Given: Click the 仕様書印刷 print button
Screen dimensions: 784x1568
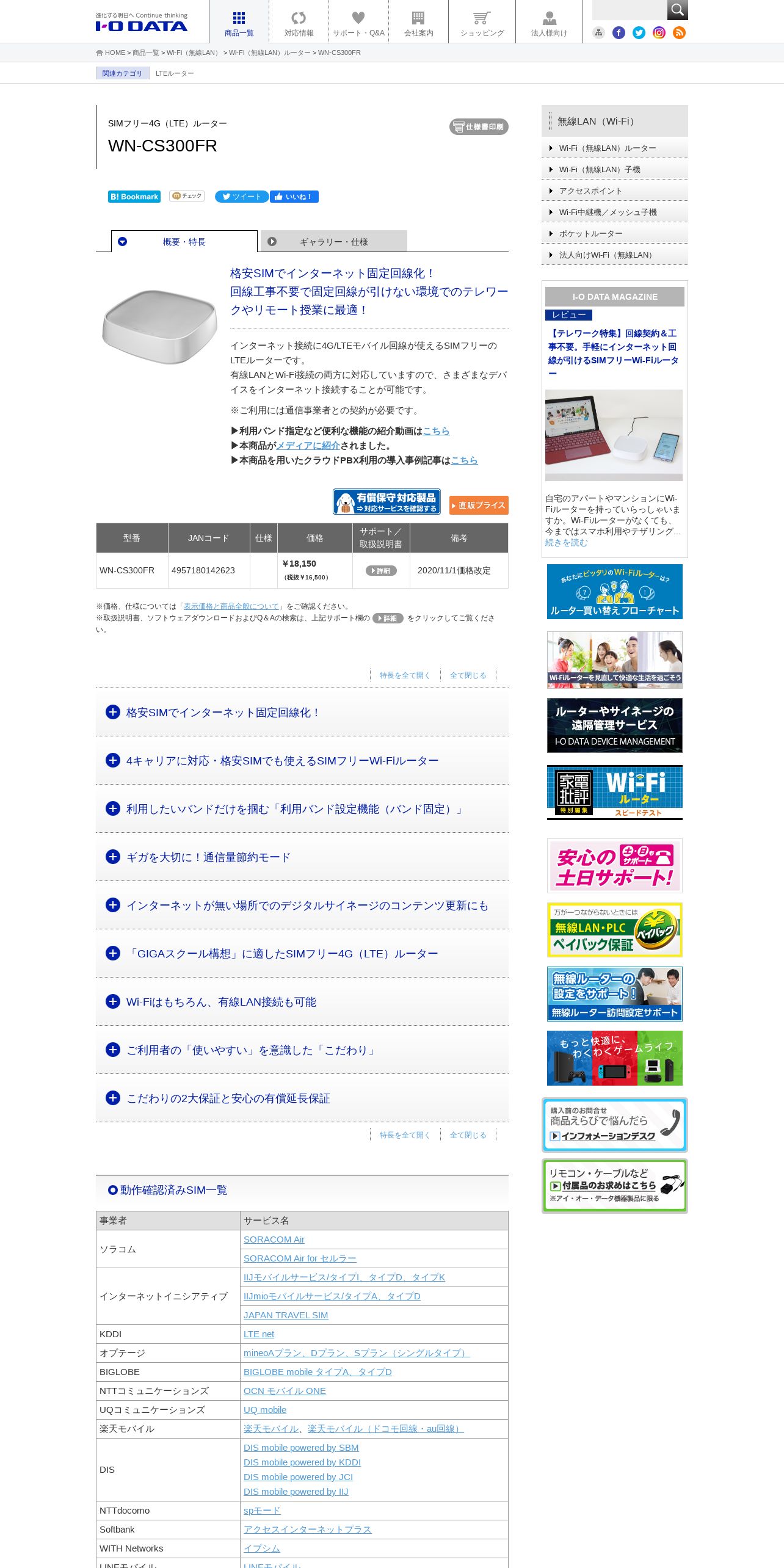Looking at the screenshot, I should [479, 126].
